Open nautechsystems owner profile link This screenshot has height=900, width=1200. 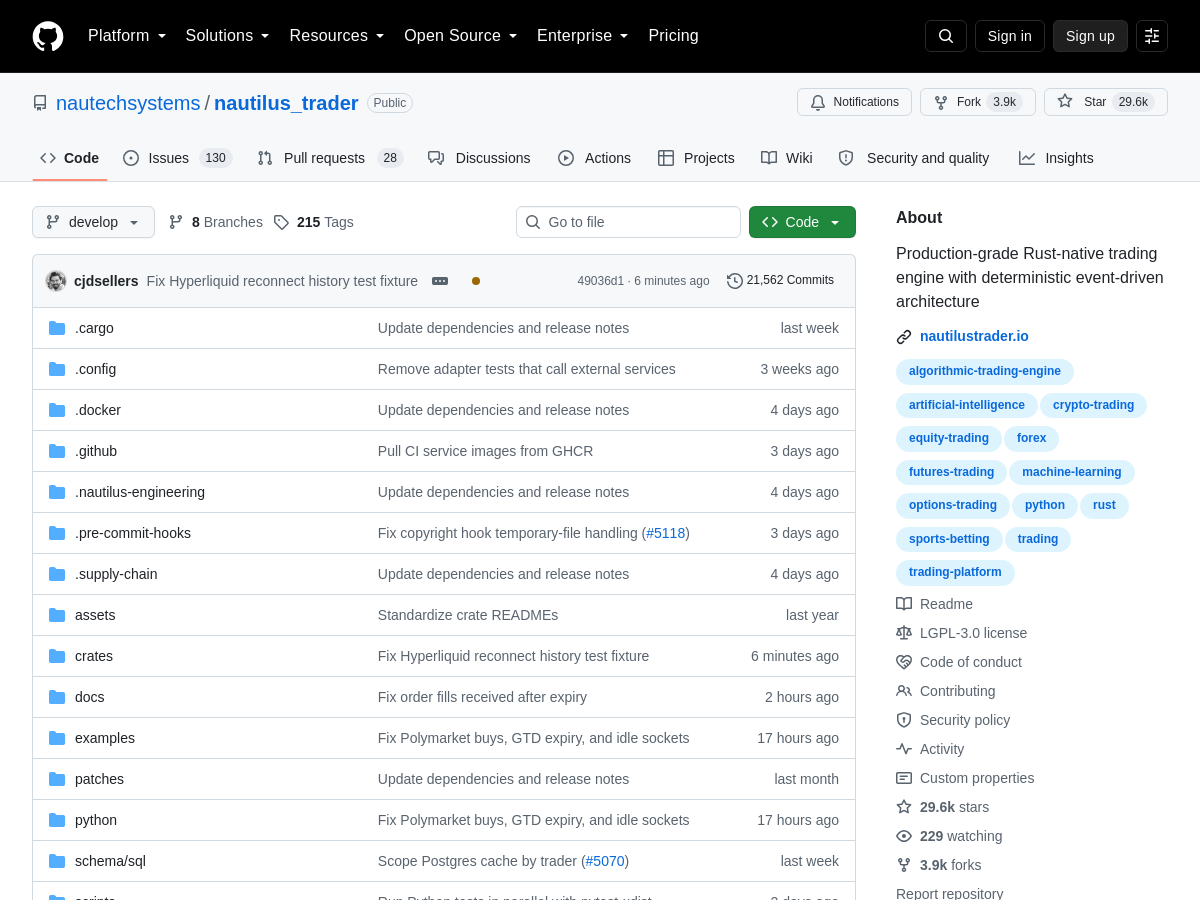[128, 103]
